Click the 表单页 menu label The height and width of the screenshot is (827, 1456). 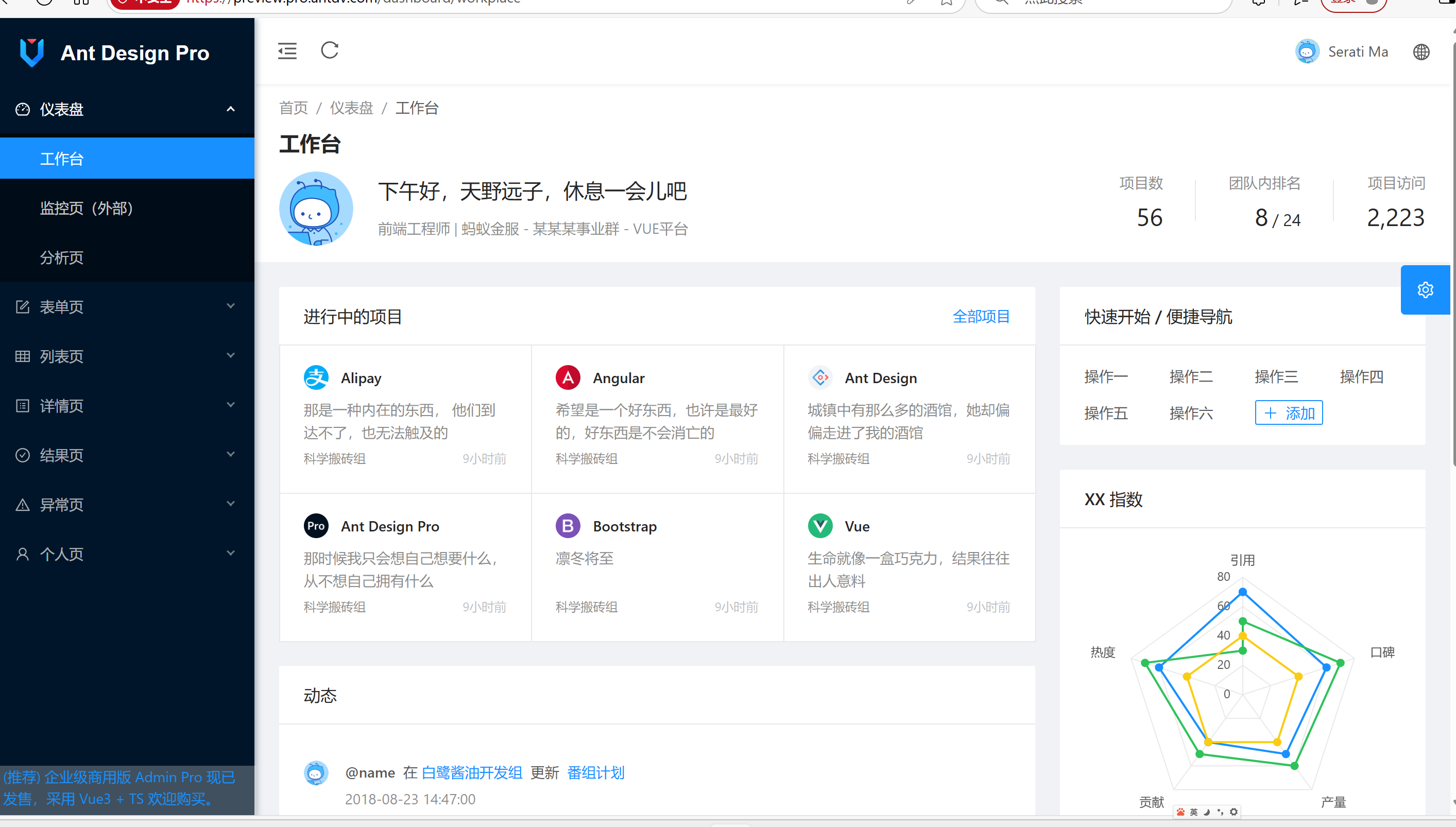(61, 307)
